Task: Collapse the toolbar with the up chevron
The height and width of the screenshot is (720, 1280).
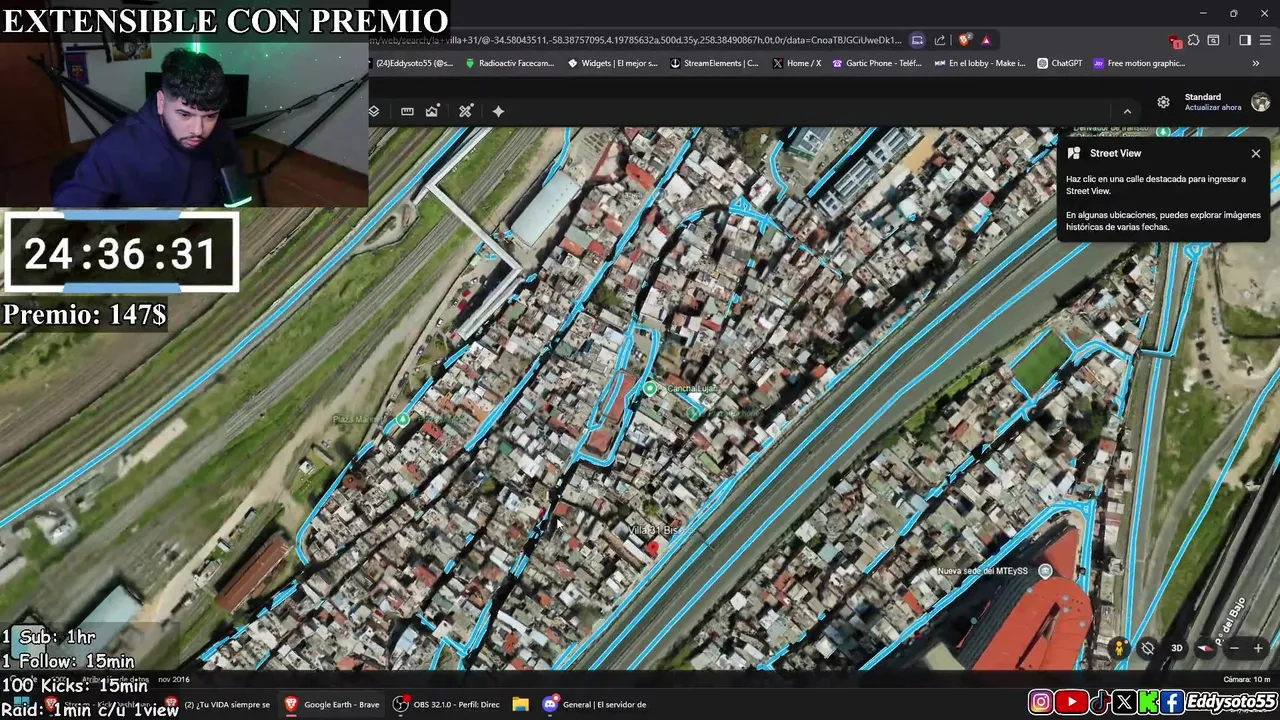Action: pos(1127,111)
